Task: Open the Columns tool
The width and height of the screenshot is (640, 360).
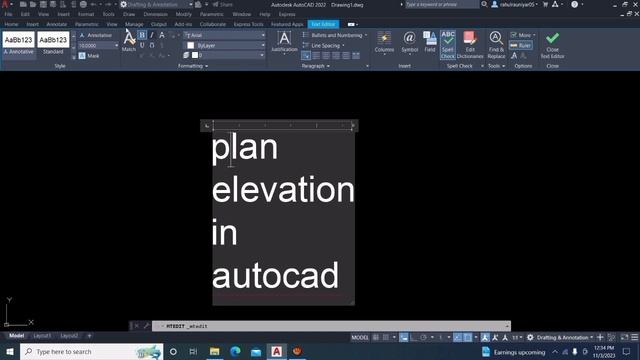Action: tap(384, 42)
